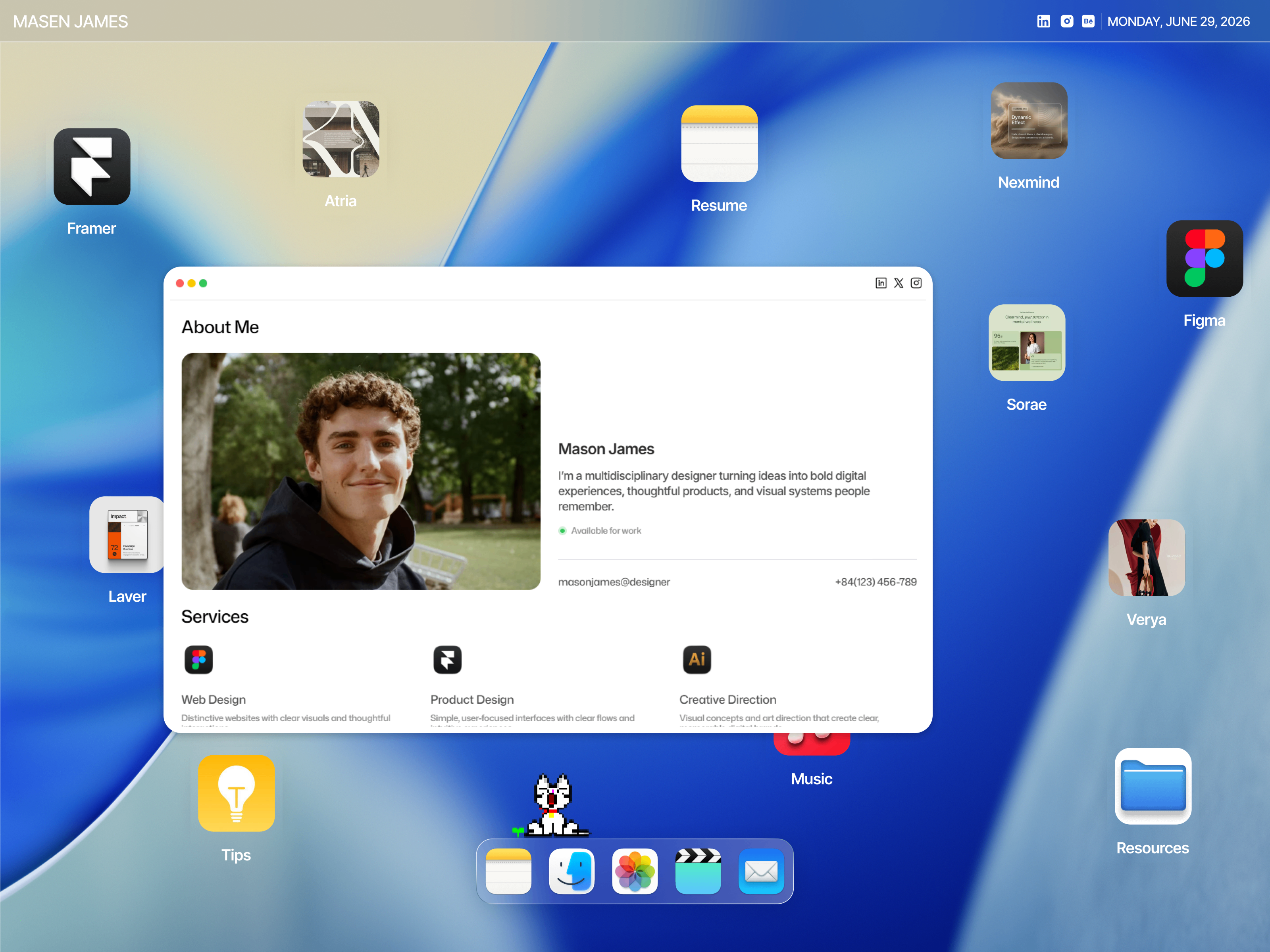Open the Resources folder icon

click(1153, 786)
